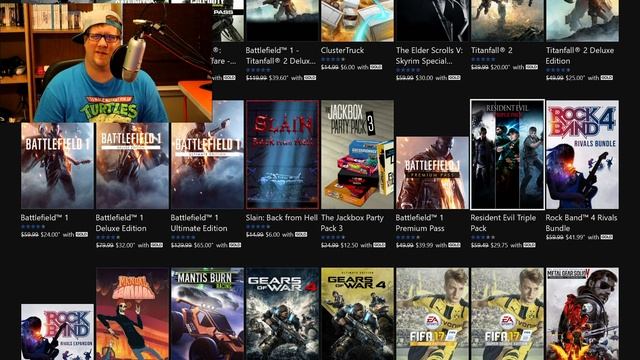Click the $30.00 Skyrim Special Edition price
The image size is (640, 360).
pos(424,78)
